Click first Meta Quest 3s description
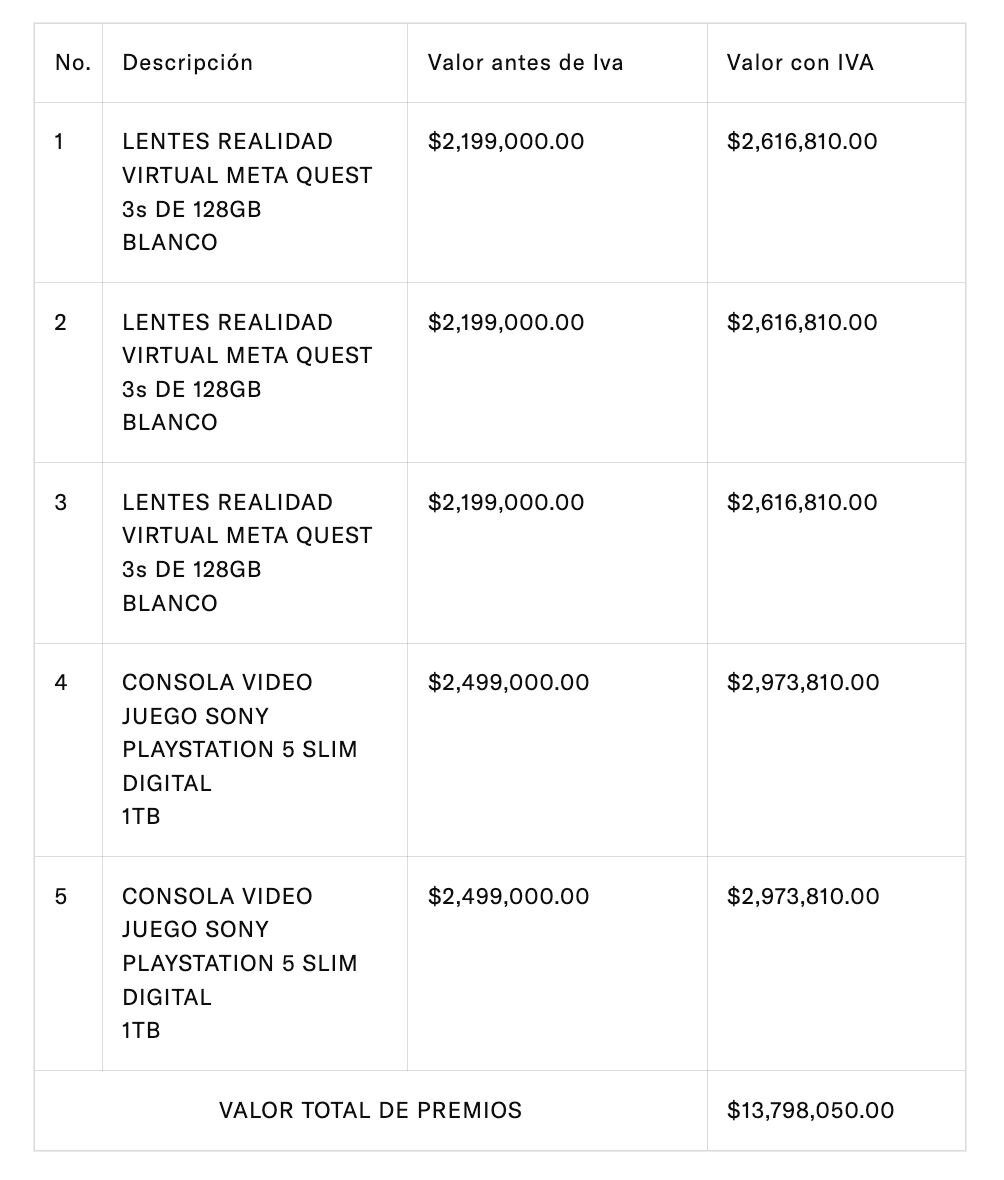This screenshot has height=1180, width=1004. pos(246,192)
